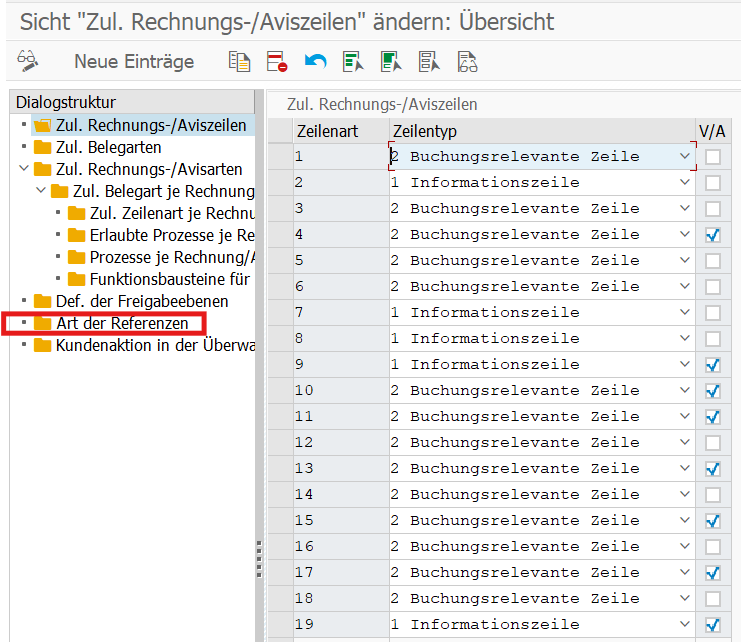The width and height of the screenshot is (741, 642).
Task: Open the Zeilentyp dropdown for row 7
Action: click(x=684, y=313)
